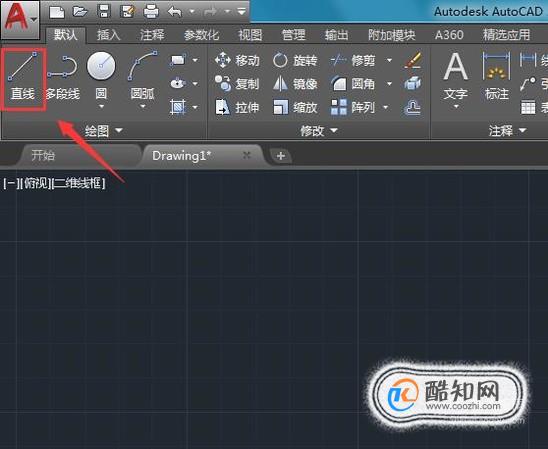Open the 修剪 dropdown arrow
Viewport: 548px width, 449px height.
389,60
